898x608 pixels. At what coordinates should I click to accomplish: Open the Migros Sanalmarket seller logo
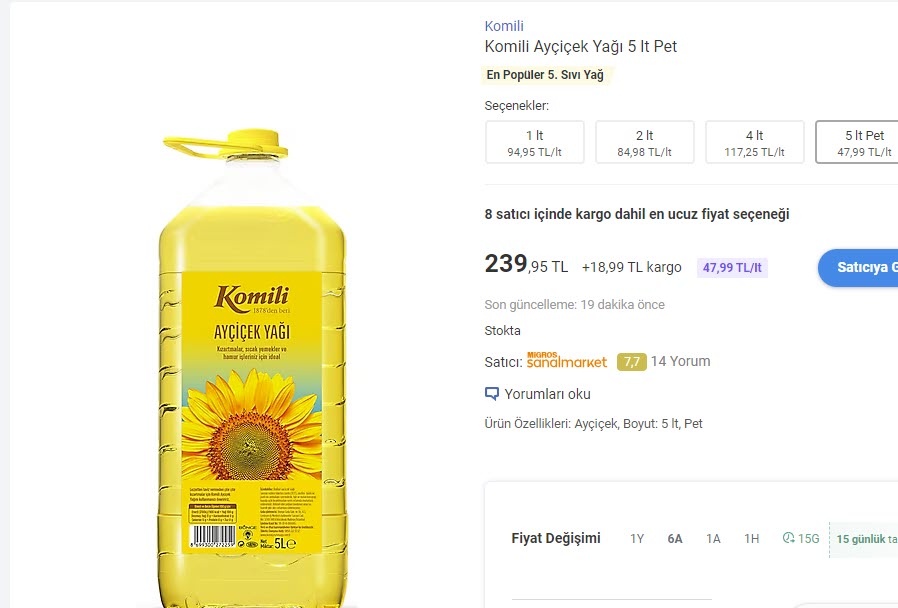pyautogui.click(x=566, y=361)
